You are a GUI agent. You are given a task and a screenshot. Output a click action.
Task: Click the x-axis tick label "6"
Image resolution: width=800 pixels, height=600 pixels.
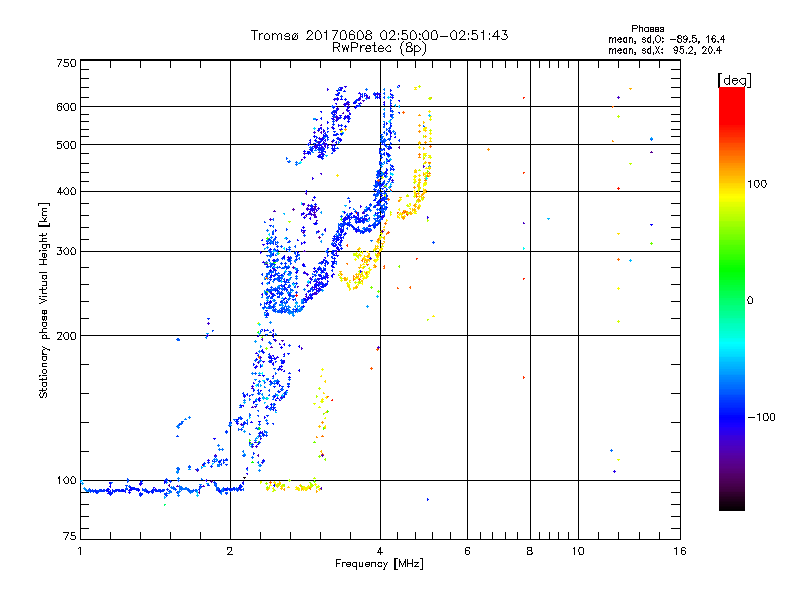[x=467, y=551]
